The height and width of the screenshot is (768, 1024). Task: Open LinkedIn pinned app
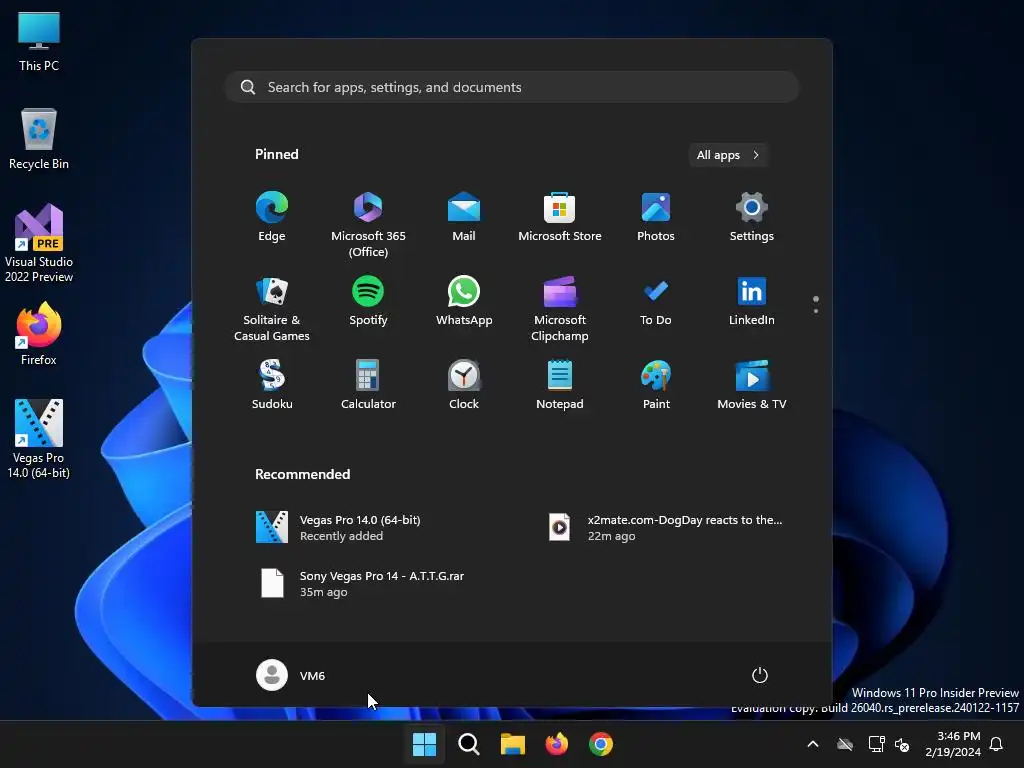pyautogui.click(x=752, y=301)
